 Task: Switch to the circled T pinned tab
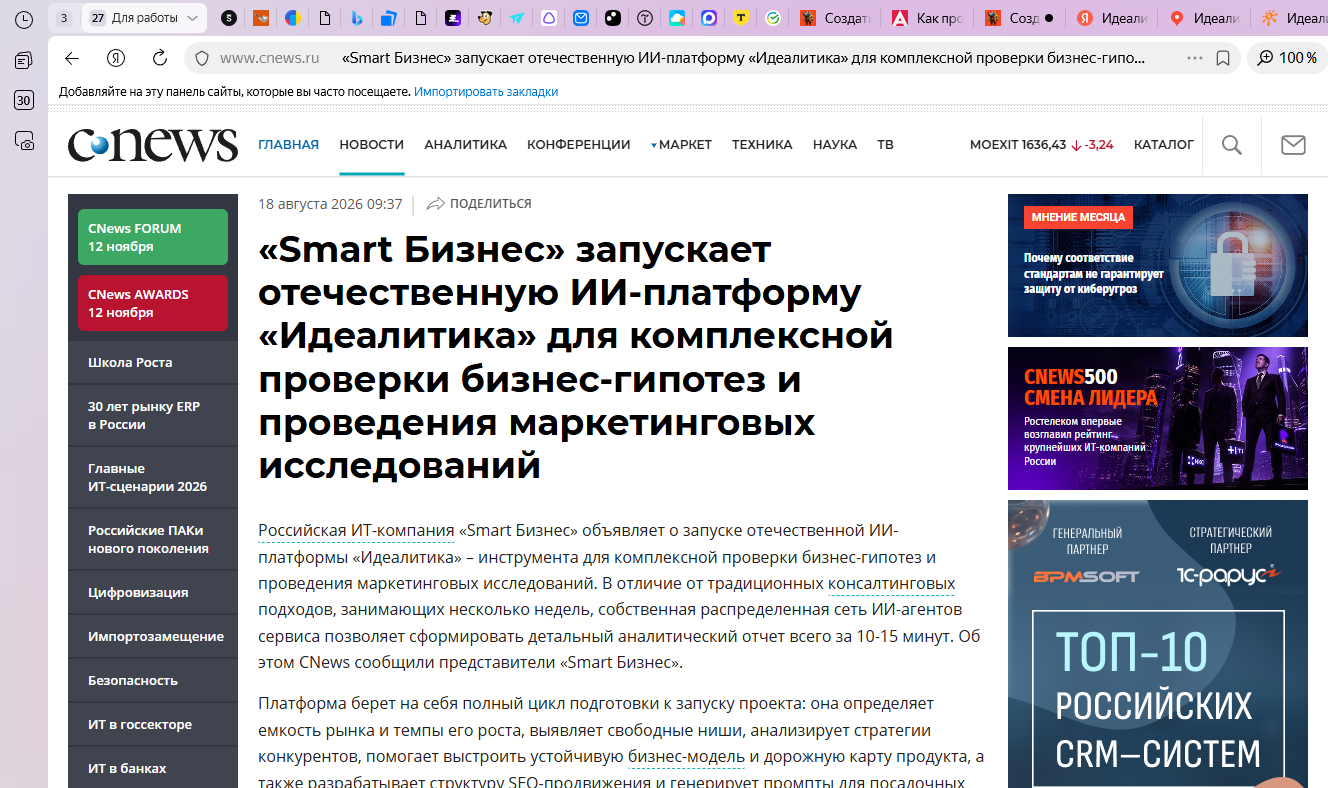coord(645,18)
